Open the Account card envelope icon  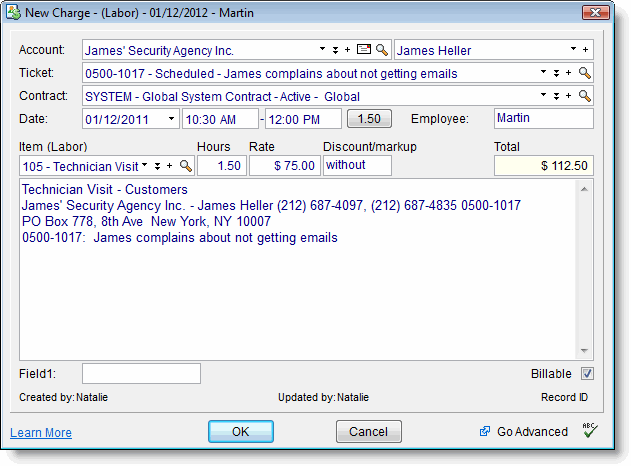[x=365, y=49]
